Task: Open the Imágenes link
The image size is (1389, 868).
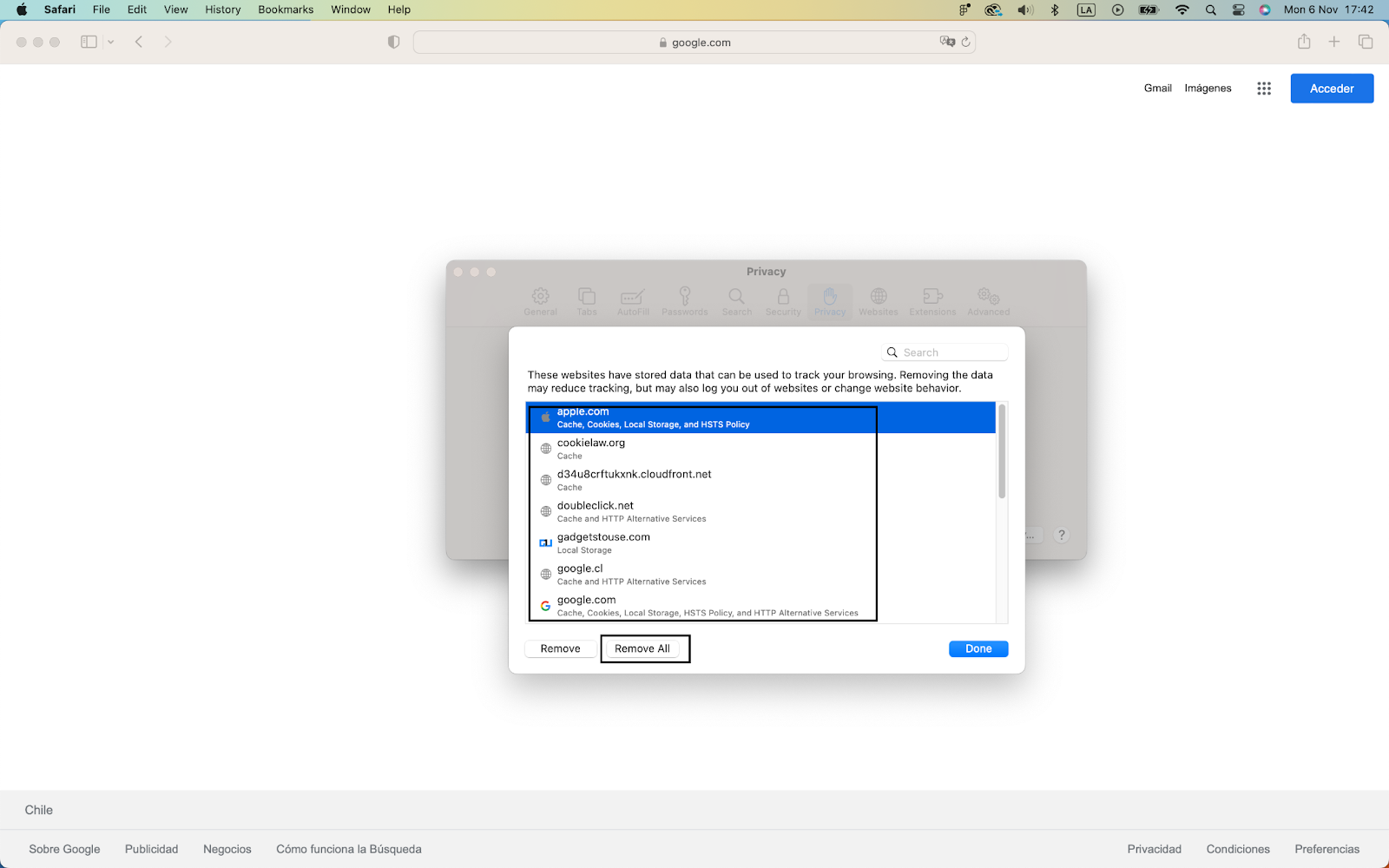Action: [1208, 89]
